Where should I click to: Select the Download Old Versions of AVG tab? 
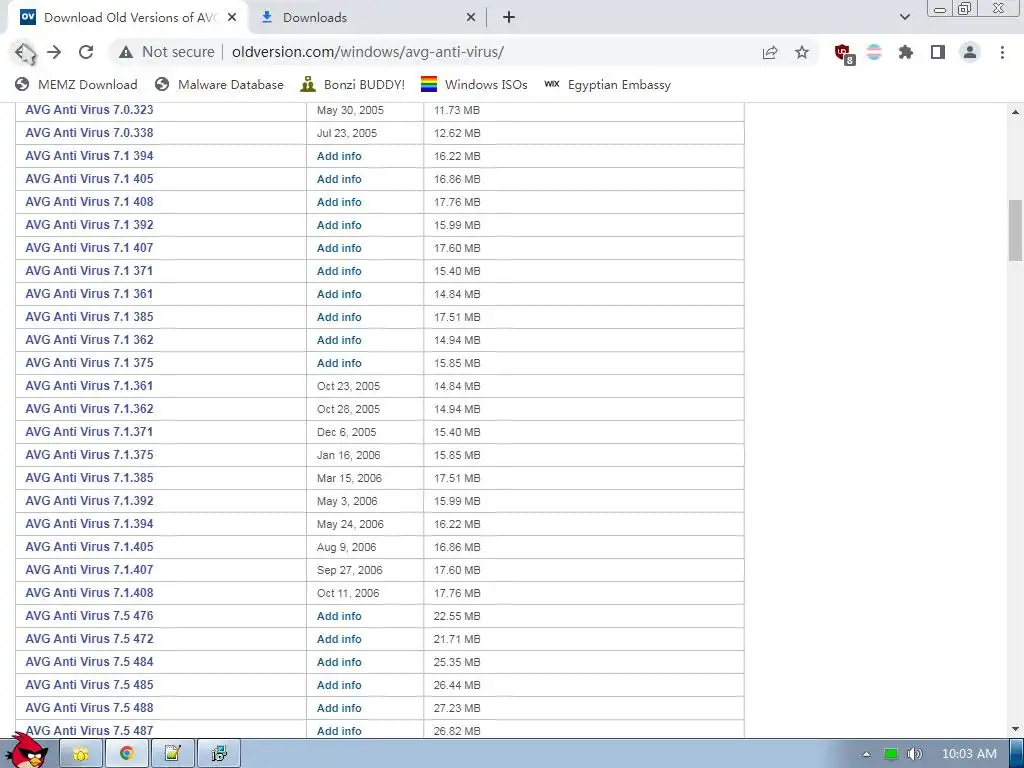tap(128, 18)
